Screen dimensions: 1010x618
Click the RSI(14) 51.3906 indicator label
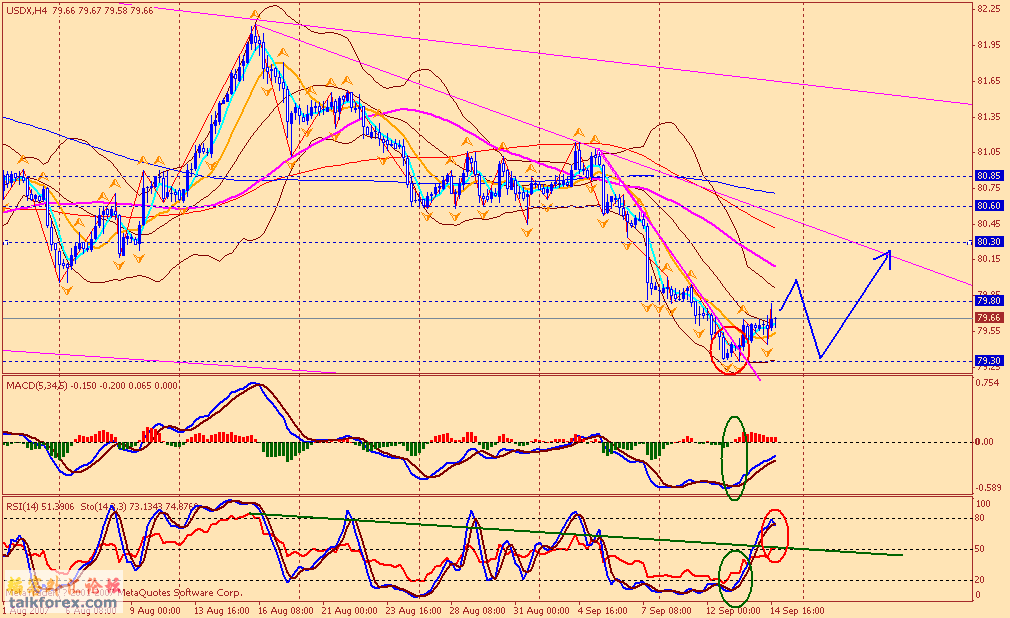pos(40,507)
